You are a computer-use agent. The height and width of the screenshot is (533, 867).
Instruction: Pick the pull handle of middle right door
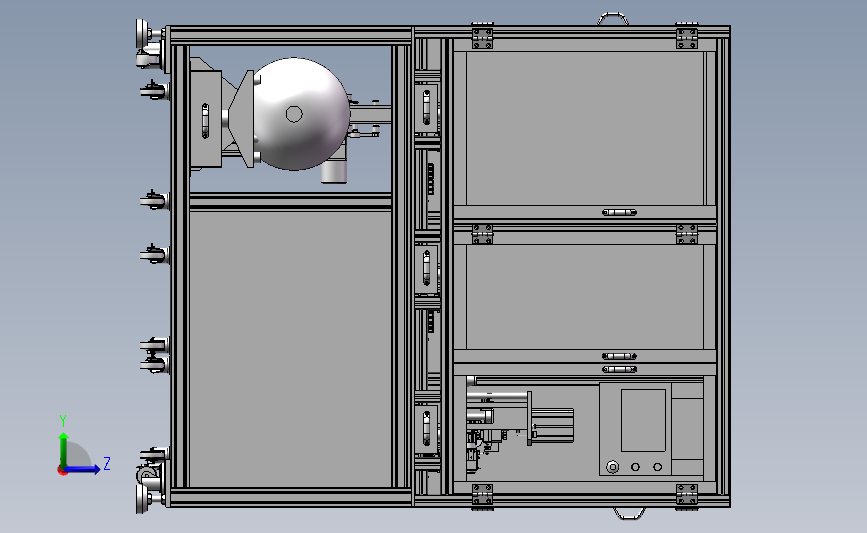pos(619,356)
